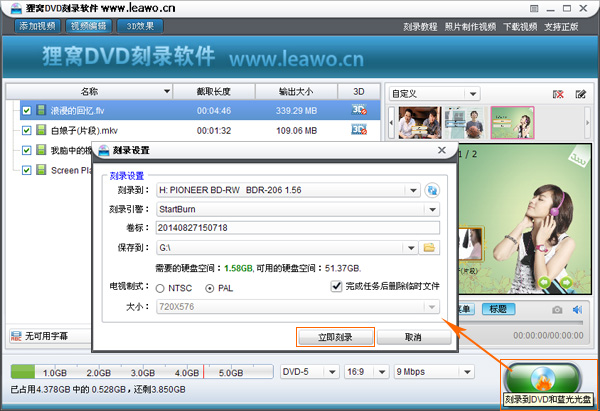Click the 3D icon for 浪漫的回忆.flv
This screenshot has height=411, width=600.
click(x=359, y=110)
